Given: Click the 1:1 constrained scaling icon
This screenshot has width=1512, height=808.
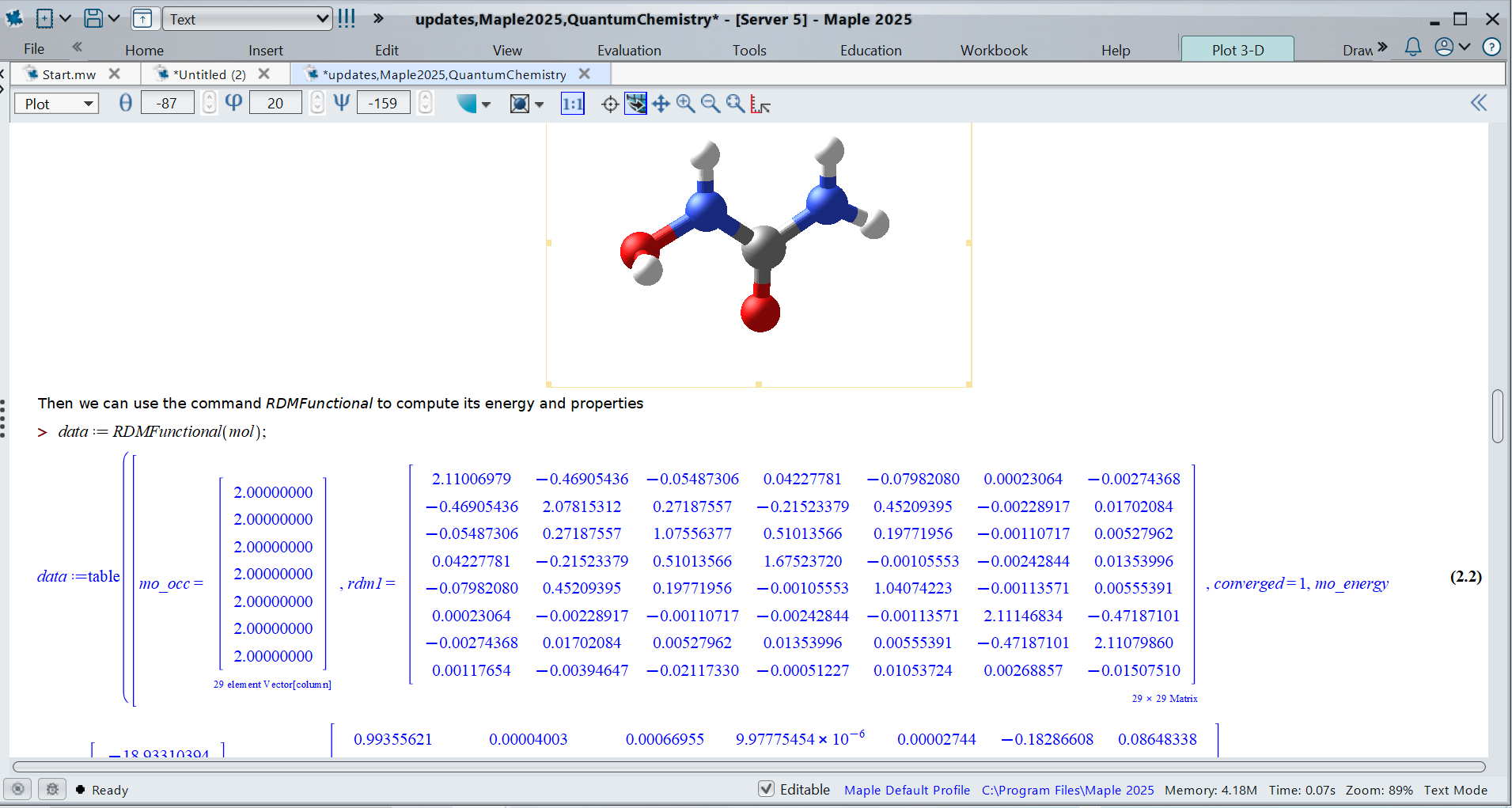Looking at the screenshot, I should 572,103.
